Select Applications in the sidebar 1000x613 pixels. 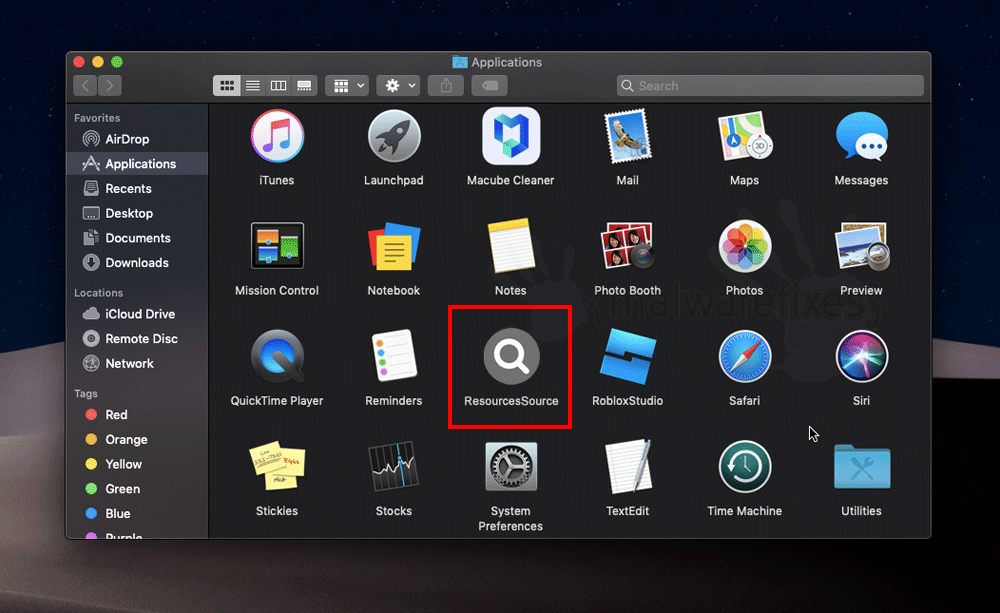tap(137, 164)
